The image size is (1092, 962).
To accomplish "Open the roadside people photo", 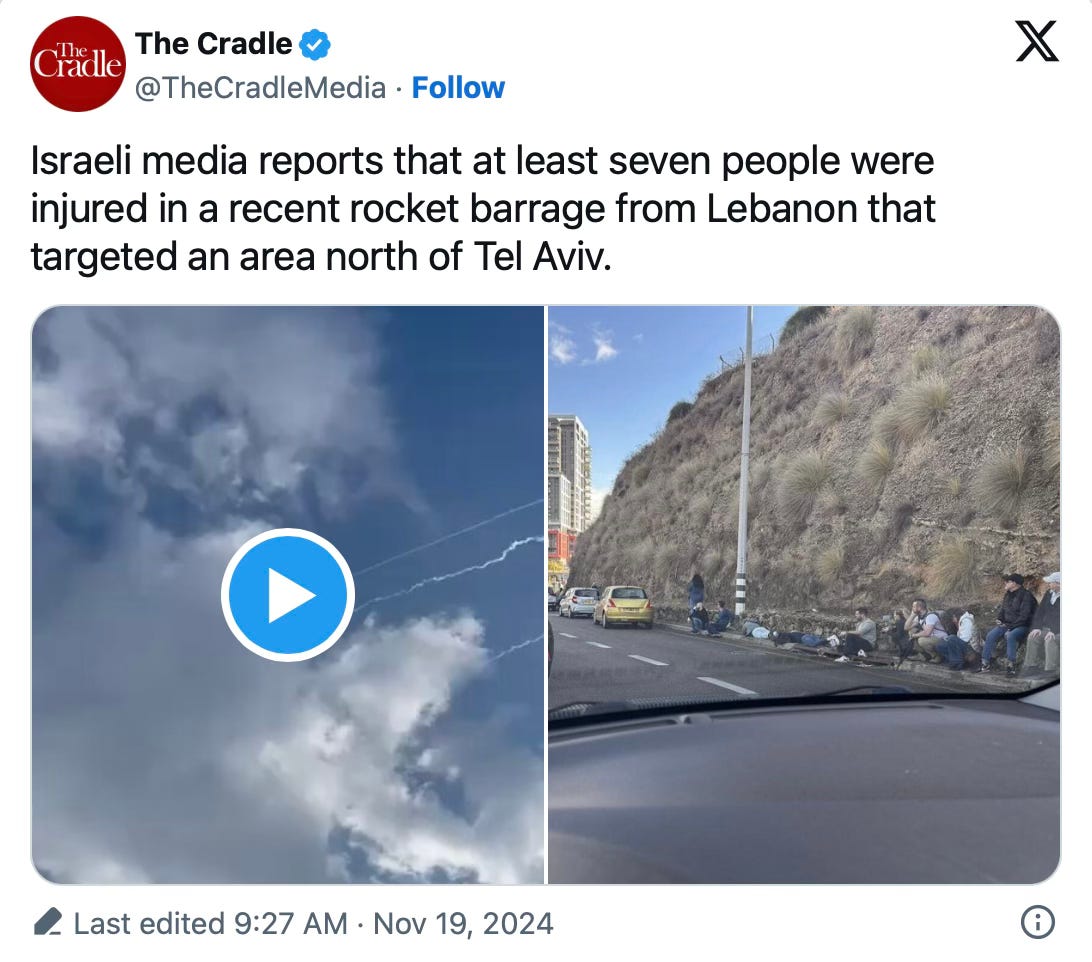I will click(804, 595).
